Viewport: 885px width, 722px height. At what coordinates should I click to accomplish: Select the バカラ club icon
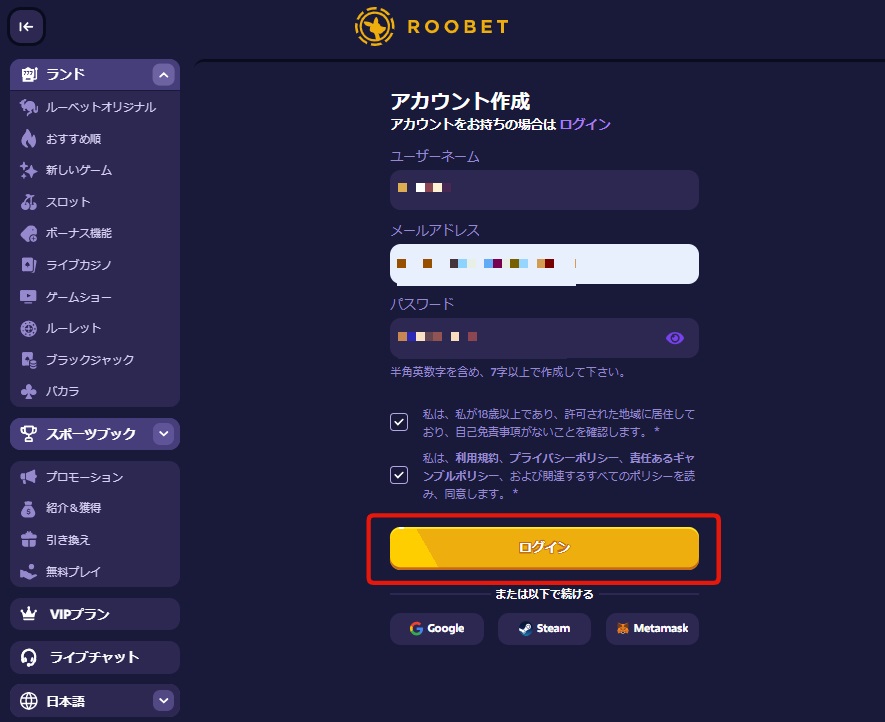29,391
